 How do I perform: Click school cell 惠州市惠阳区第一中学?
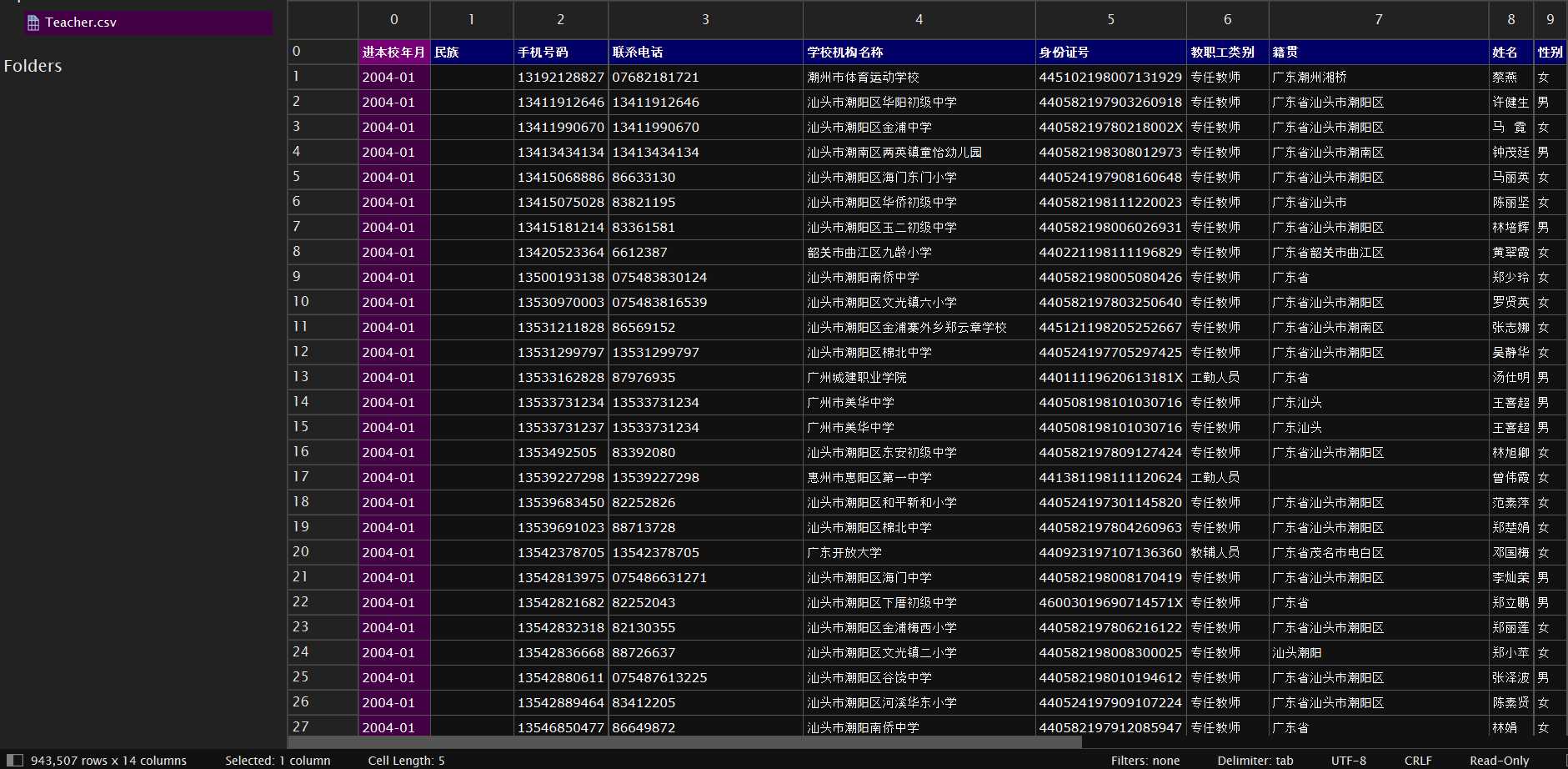919,477
